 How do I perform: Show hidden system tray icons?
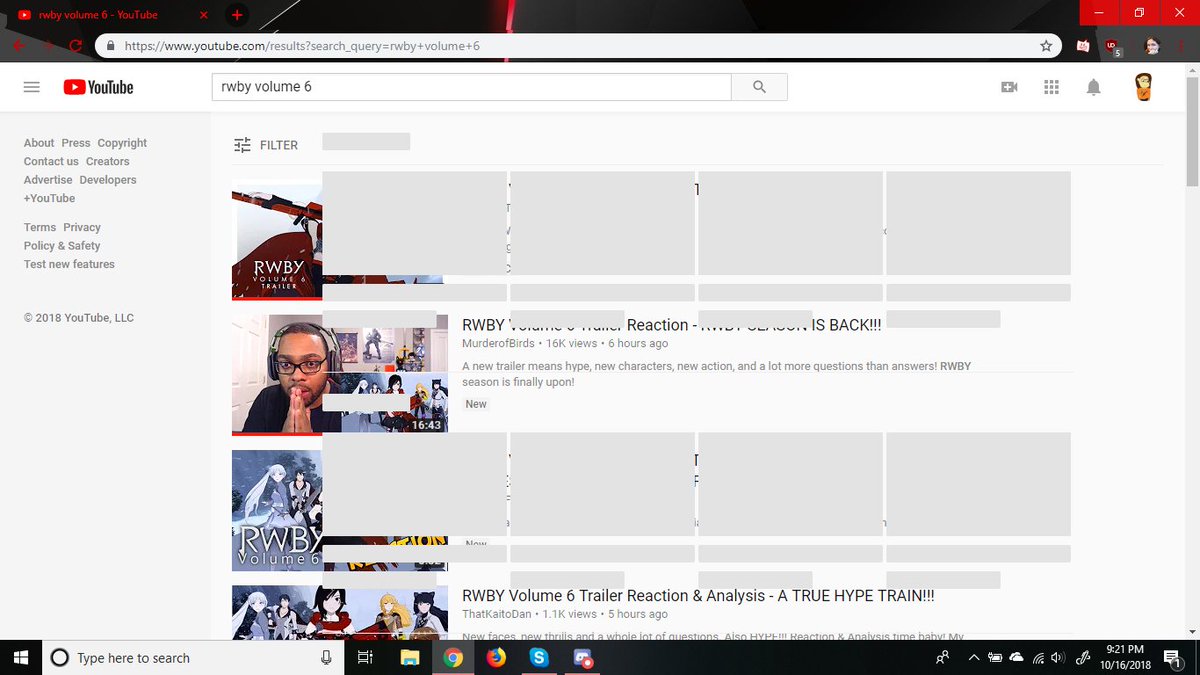[x=974, y=657]
